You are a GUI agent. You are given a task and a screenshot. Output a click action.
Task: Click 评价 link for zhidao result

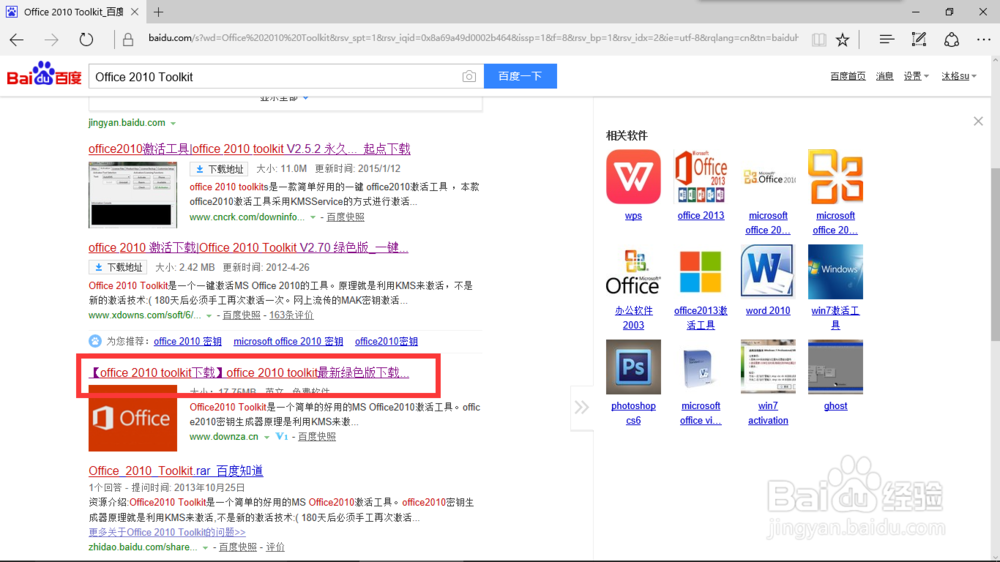click(275, 547)
